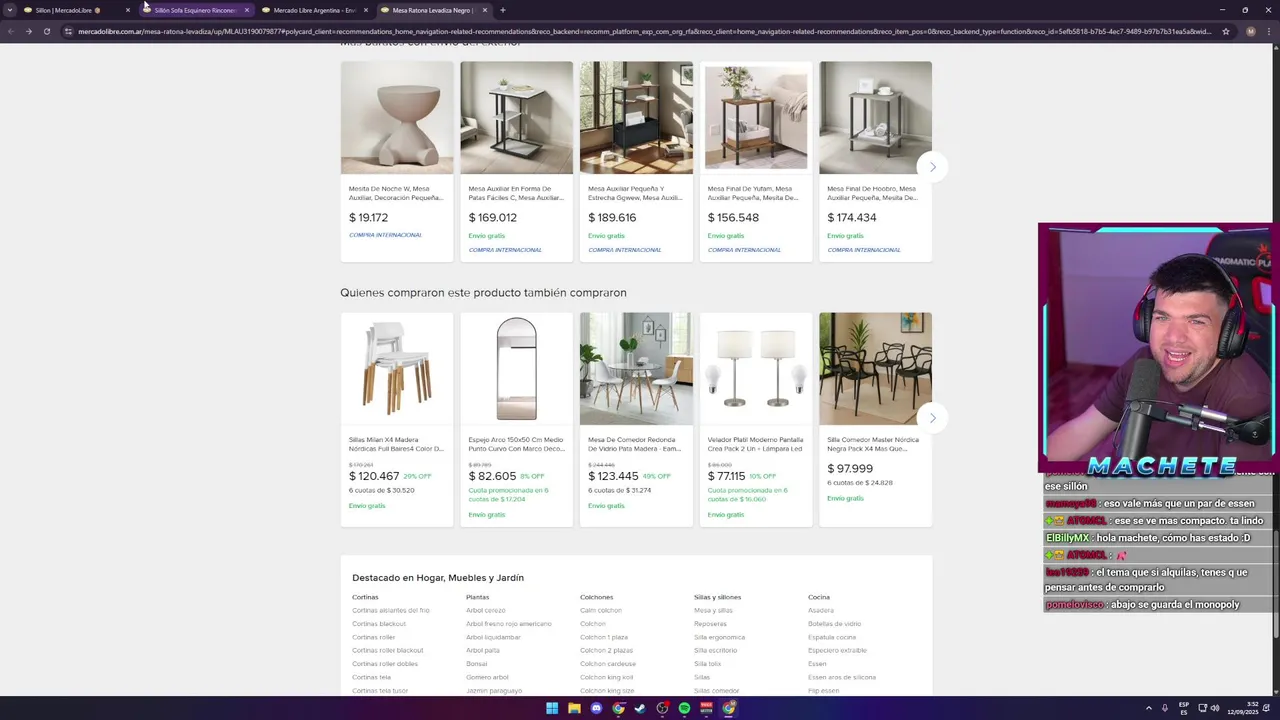The width and height of the screenshot is (1280, 720).
Task: Open 'Bonsai' category link
Action: click(x=476, y=664)
